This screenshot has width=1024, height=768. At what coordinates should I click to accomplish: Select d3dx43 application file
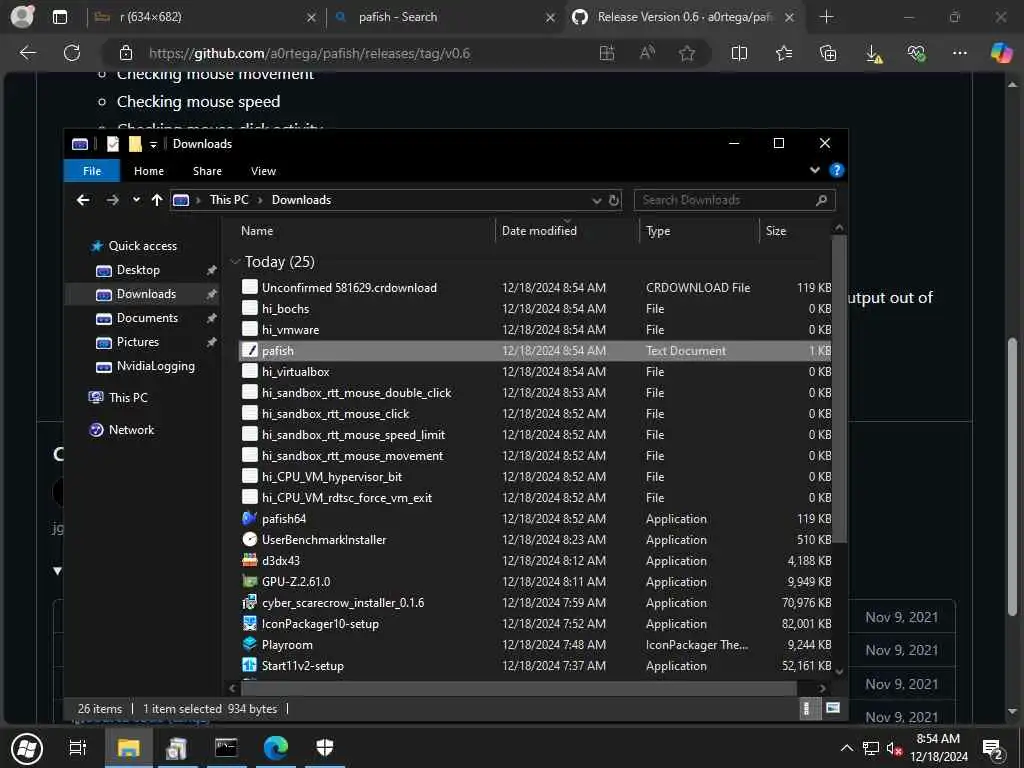point(281,560)
